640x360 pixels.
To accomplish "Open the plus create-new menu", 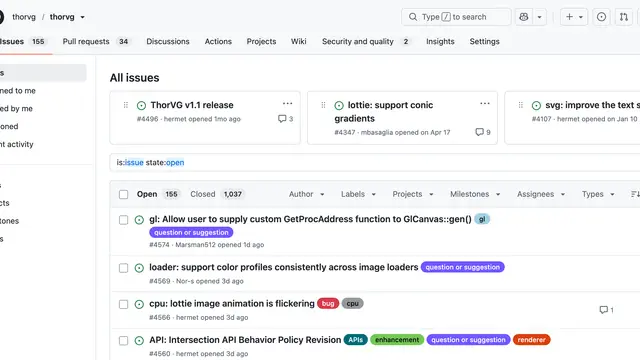I will tap(573, 17).
